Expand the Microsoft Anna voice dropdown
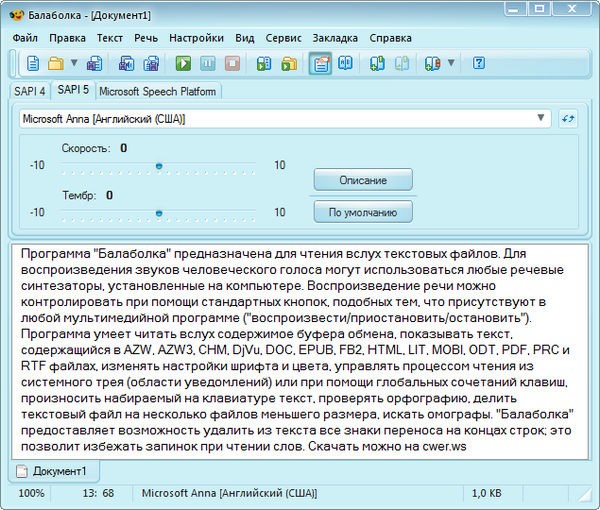The image size is (600, 510). point(541,118)
